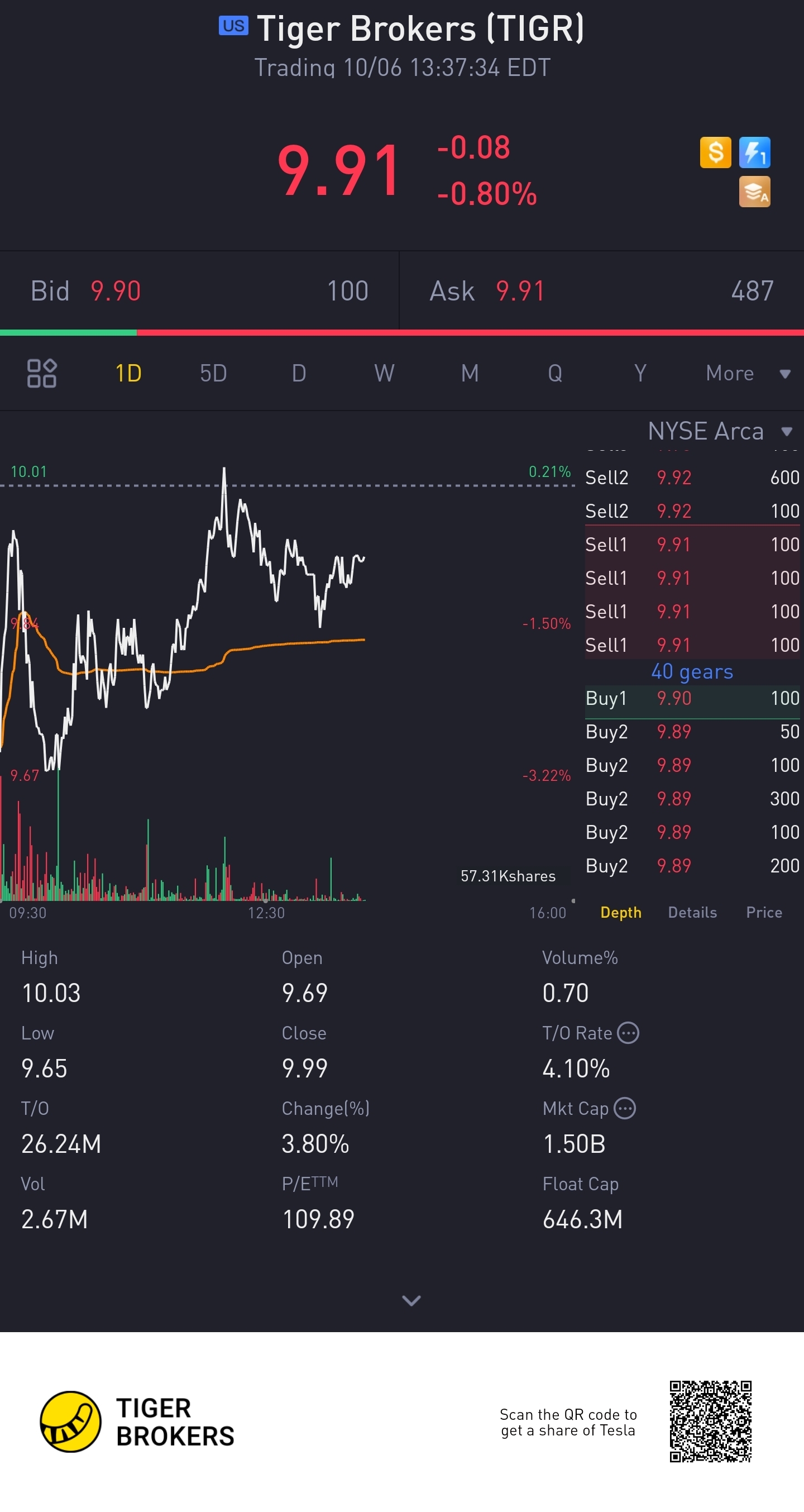The width and height of the screenshot is (804, 1512).
Task: Tap the Sell2 9.92 row with 600
Action: coord(692,478)
